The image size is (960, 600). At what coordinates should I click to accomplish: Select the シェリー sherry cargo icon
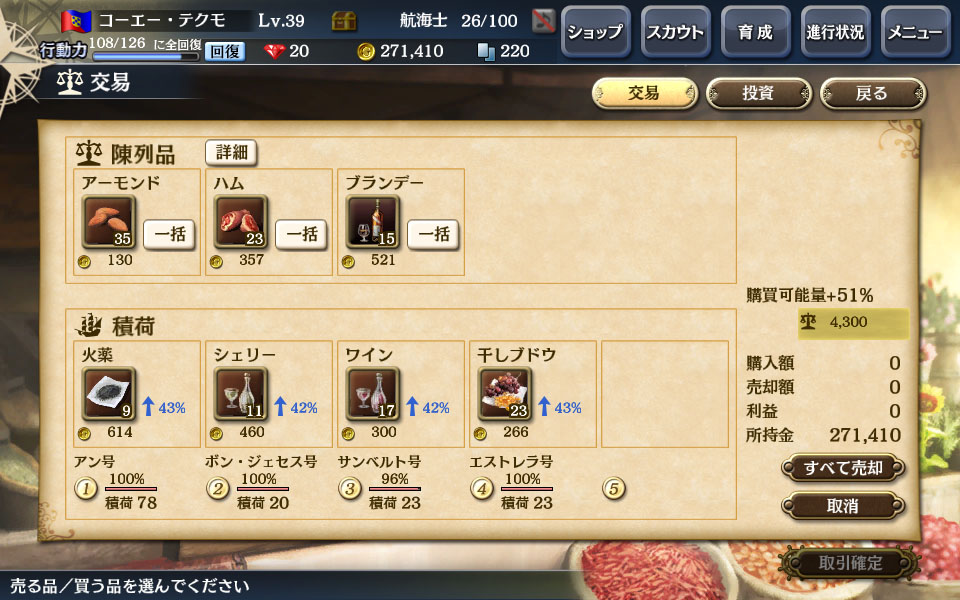[241, 394]
